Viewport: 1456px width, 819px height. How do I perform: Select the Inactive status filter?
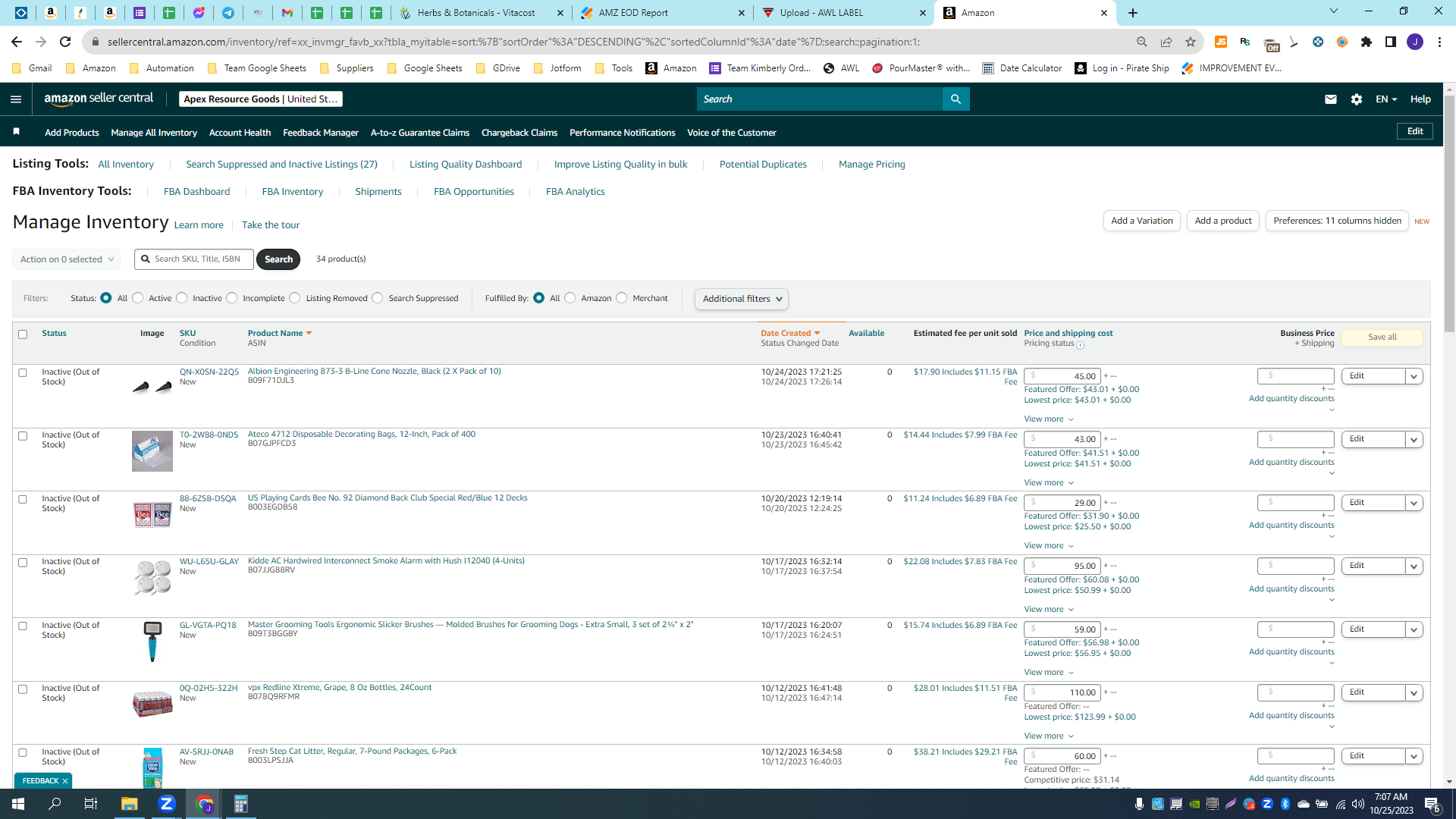pyautogui.click(x=182, y=298)
